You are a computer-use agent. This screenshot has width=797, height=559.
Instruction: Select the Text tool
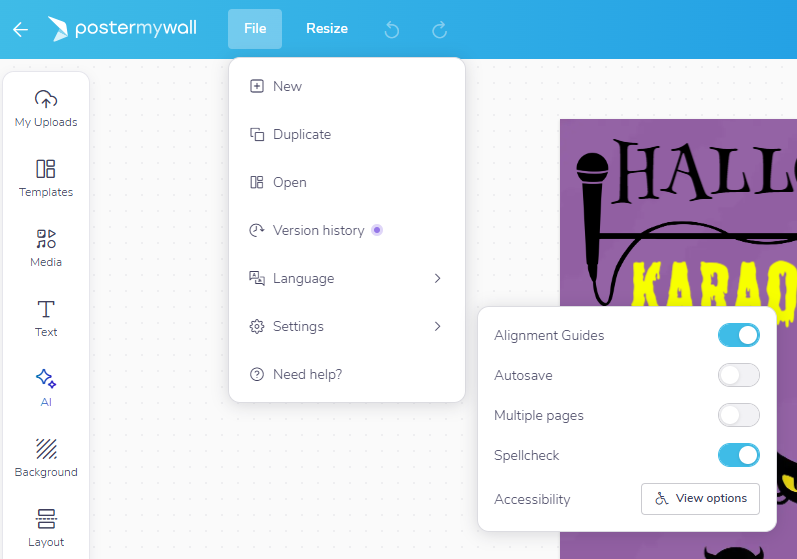[46, 319]
